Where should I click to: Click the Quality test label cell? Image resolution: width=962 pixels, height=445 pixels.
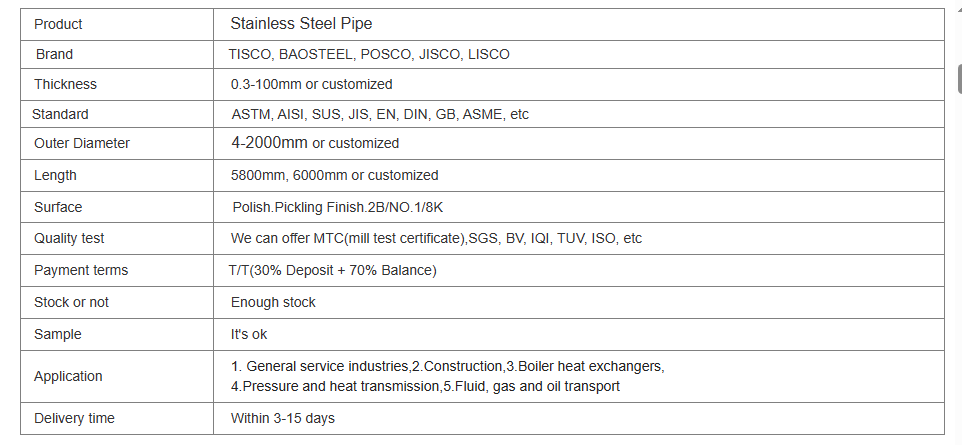pyautogui.click(x=69, y=239)
